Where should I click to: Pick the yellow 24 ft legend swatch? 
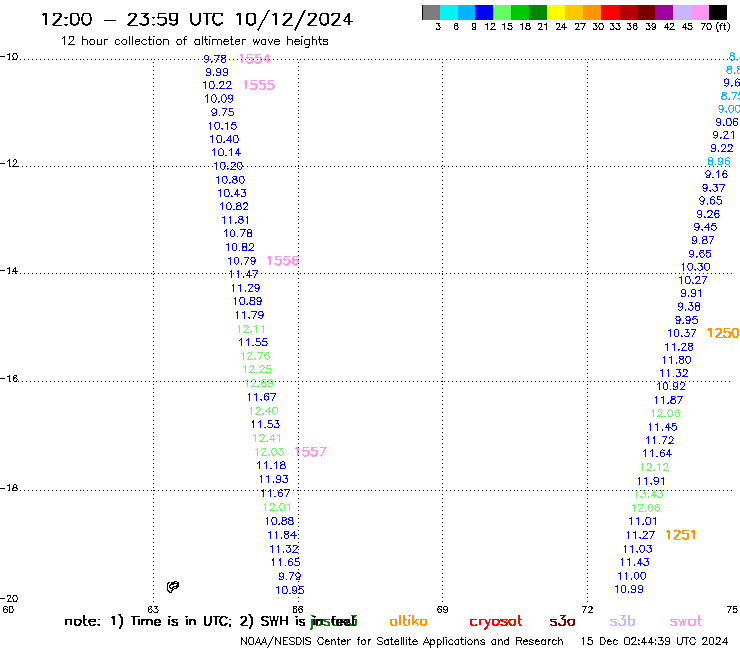[556, 12]
